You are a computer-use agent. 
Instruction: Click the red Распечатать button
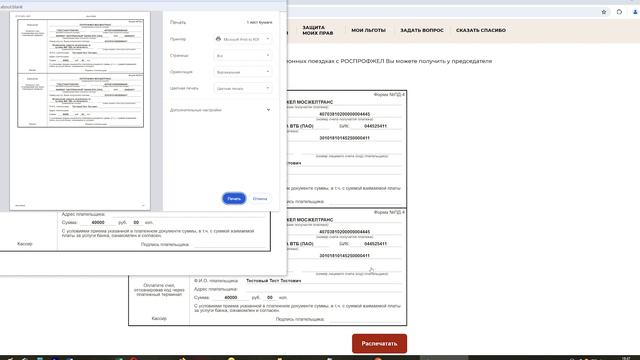coord(379,343)
